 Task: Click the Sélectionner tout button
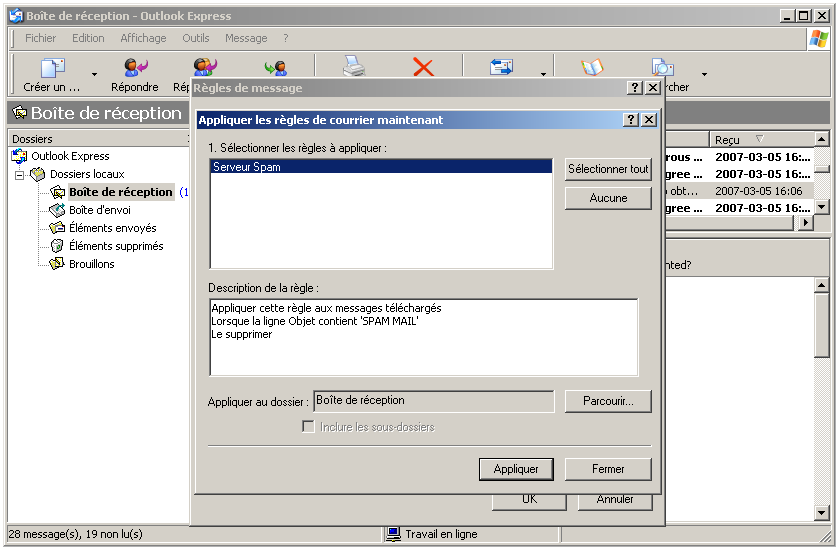point(608,169)
